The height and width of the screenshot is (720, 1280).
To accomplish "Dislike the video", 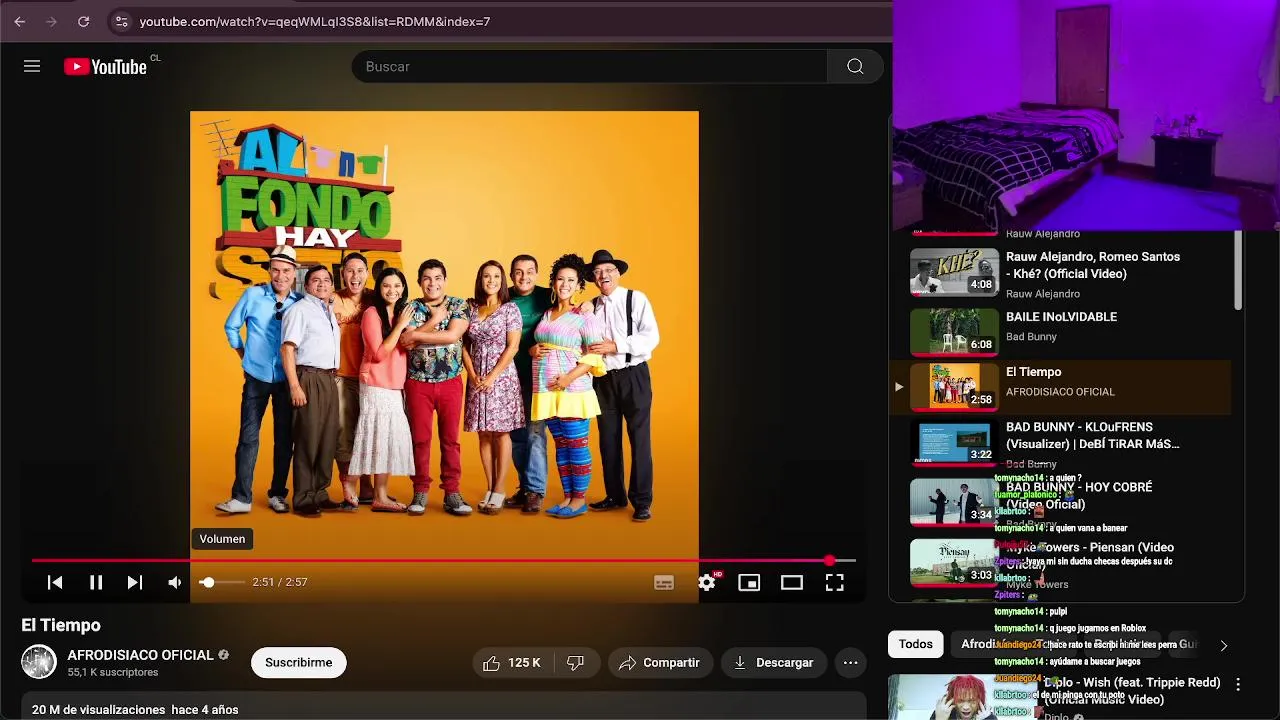I will tap(576, 662).
